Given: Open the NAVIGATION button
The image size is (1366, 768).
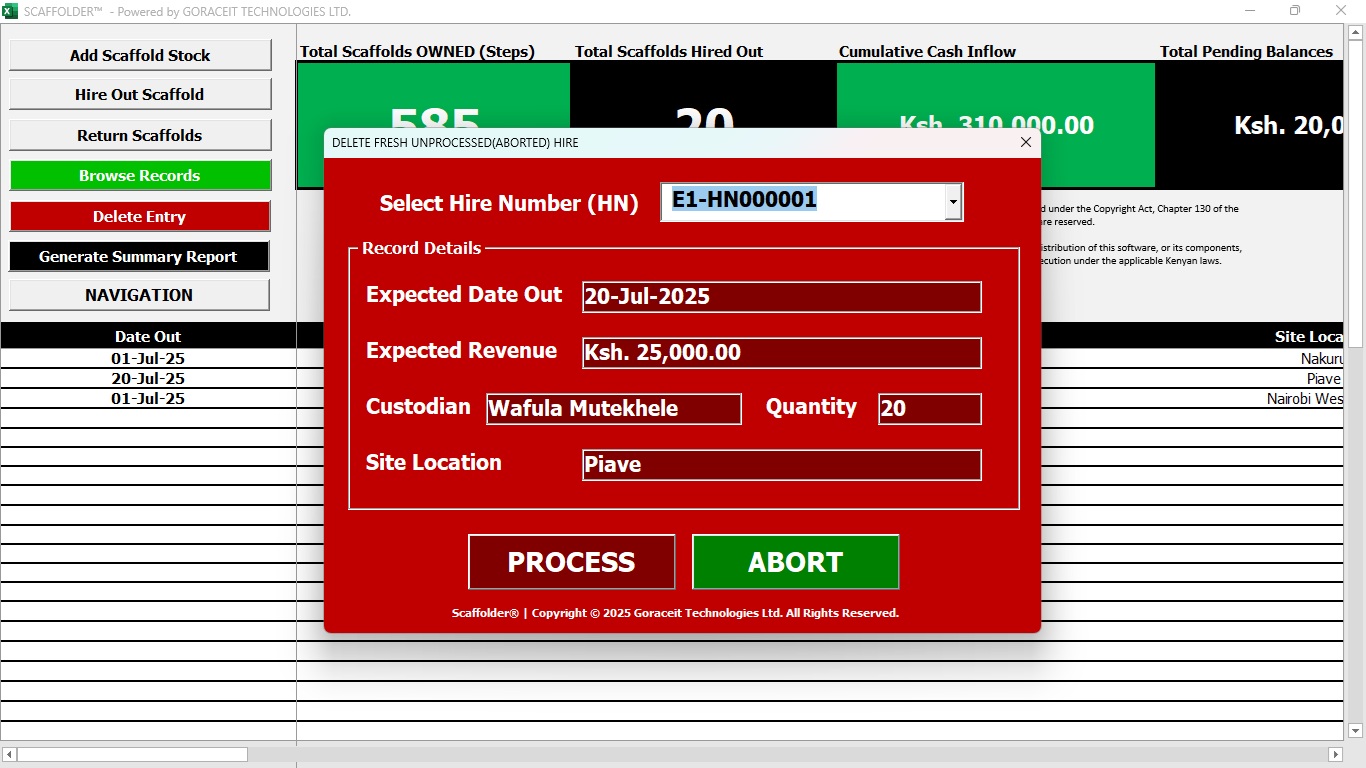Looking at the screenshot, I should 139,296.
